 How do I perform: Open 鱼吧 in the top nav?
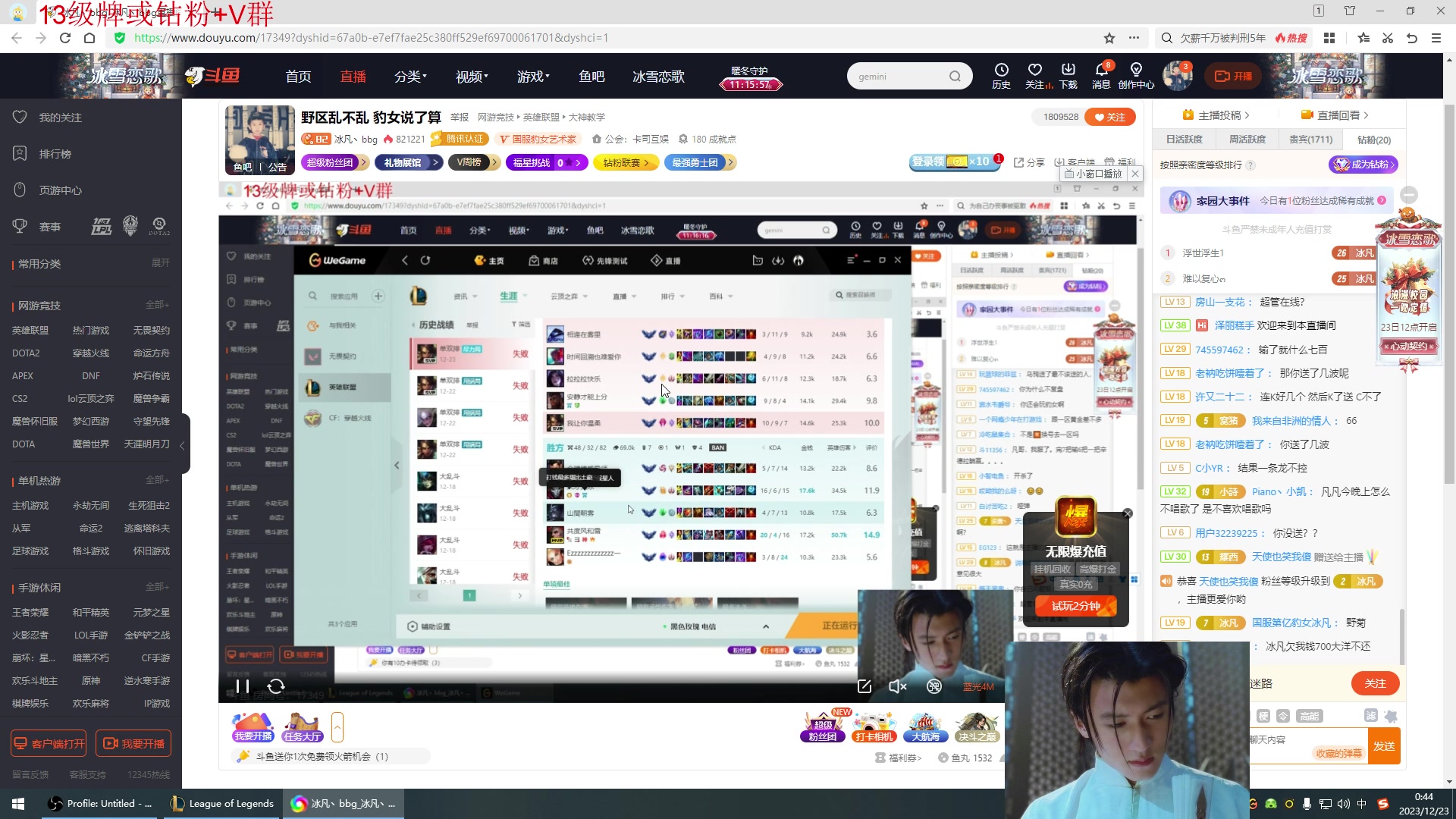point(591,77)
